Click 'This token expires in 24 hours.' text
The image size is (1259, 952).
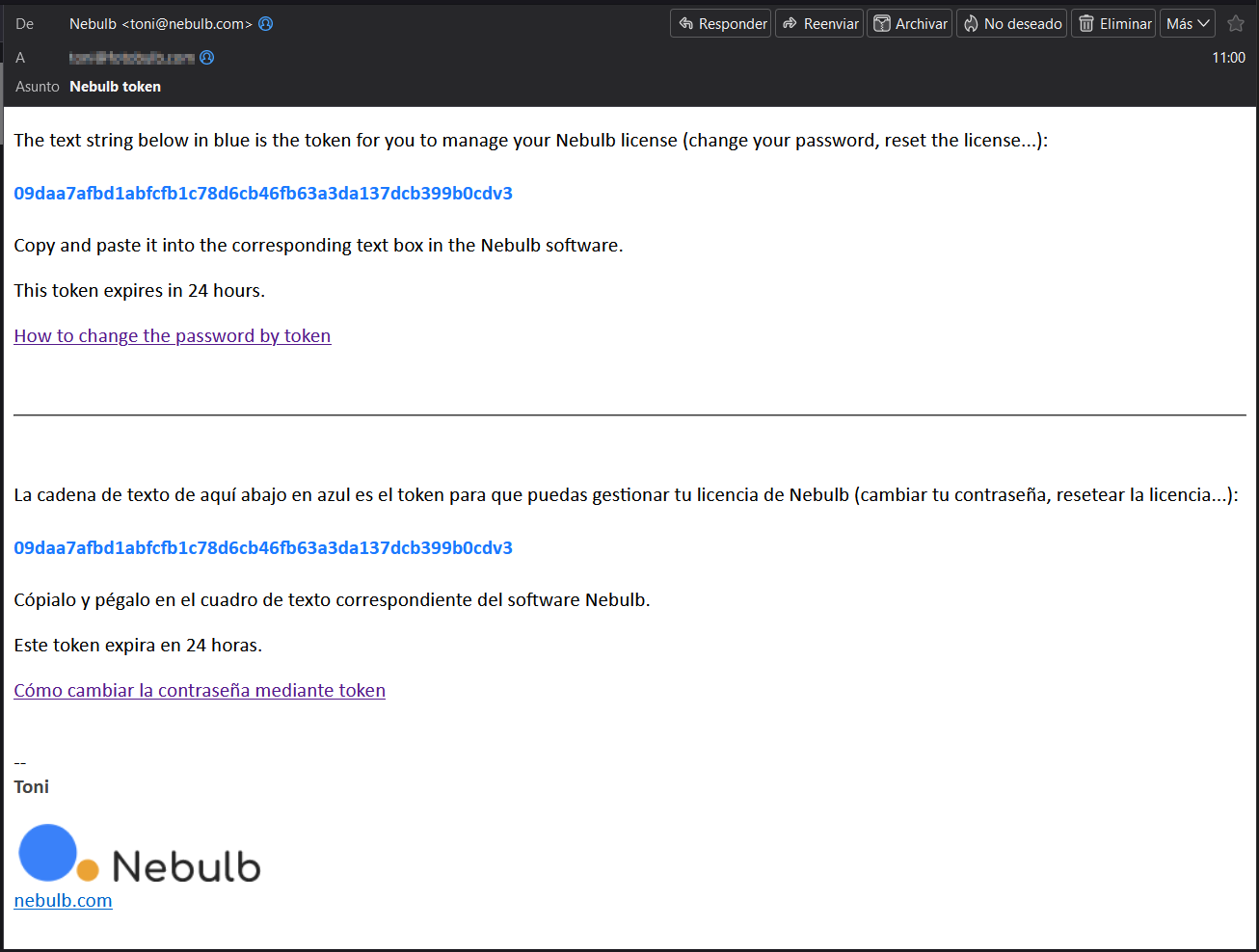pyautogui.click(x=139, y=291)
